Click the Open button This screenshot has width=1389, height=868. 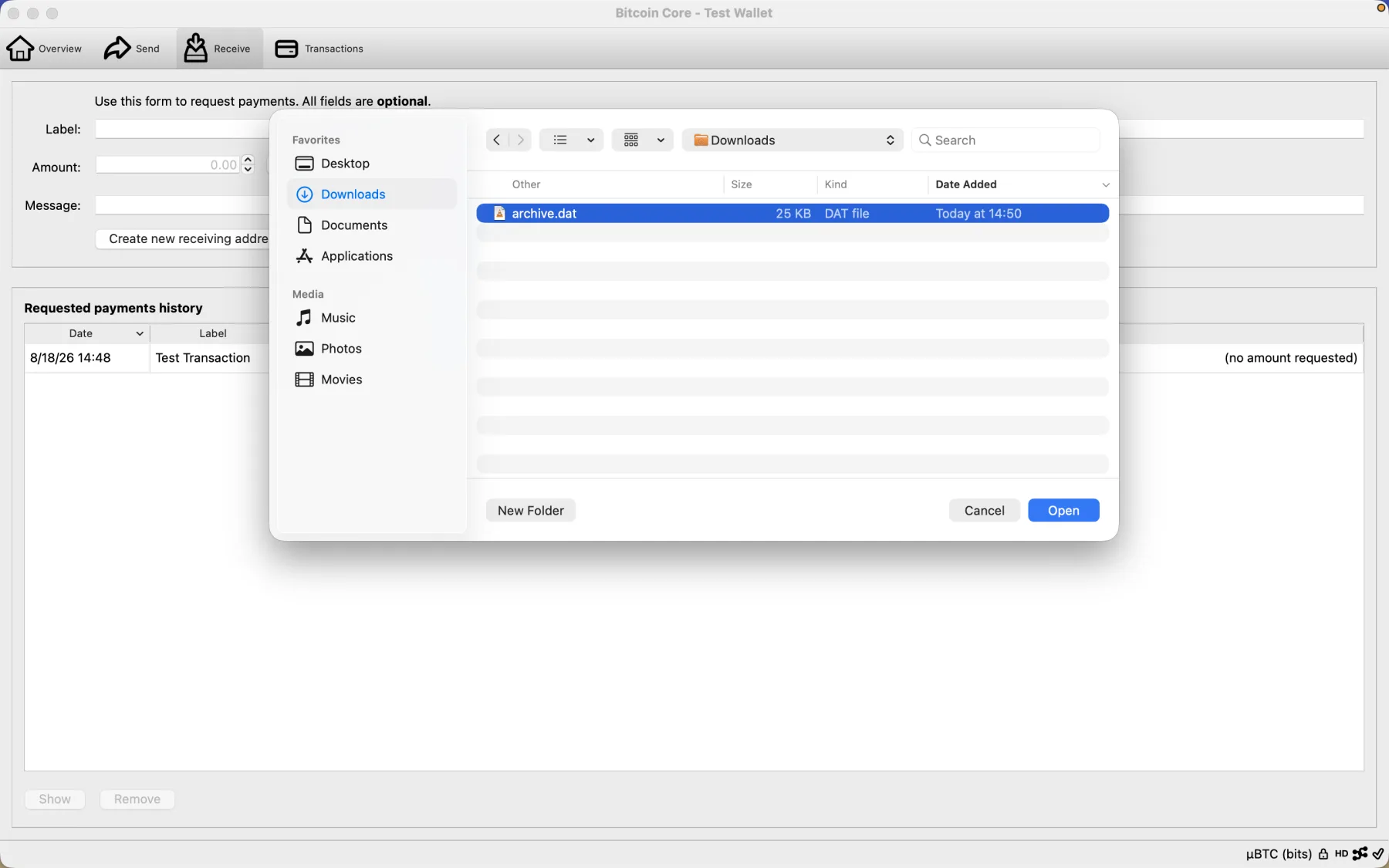(x=1063, y=511)
